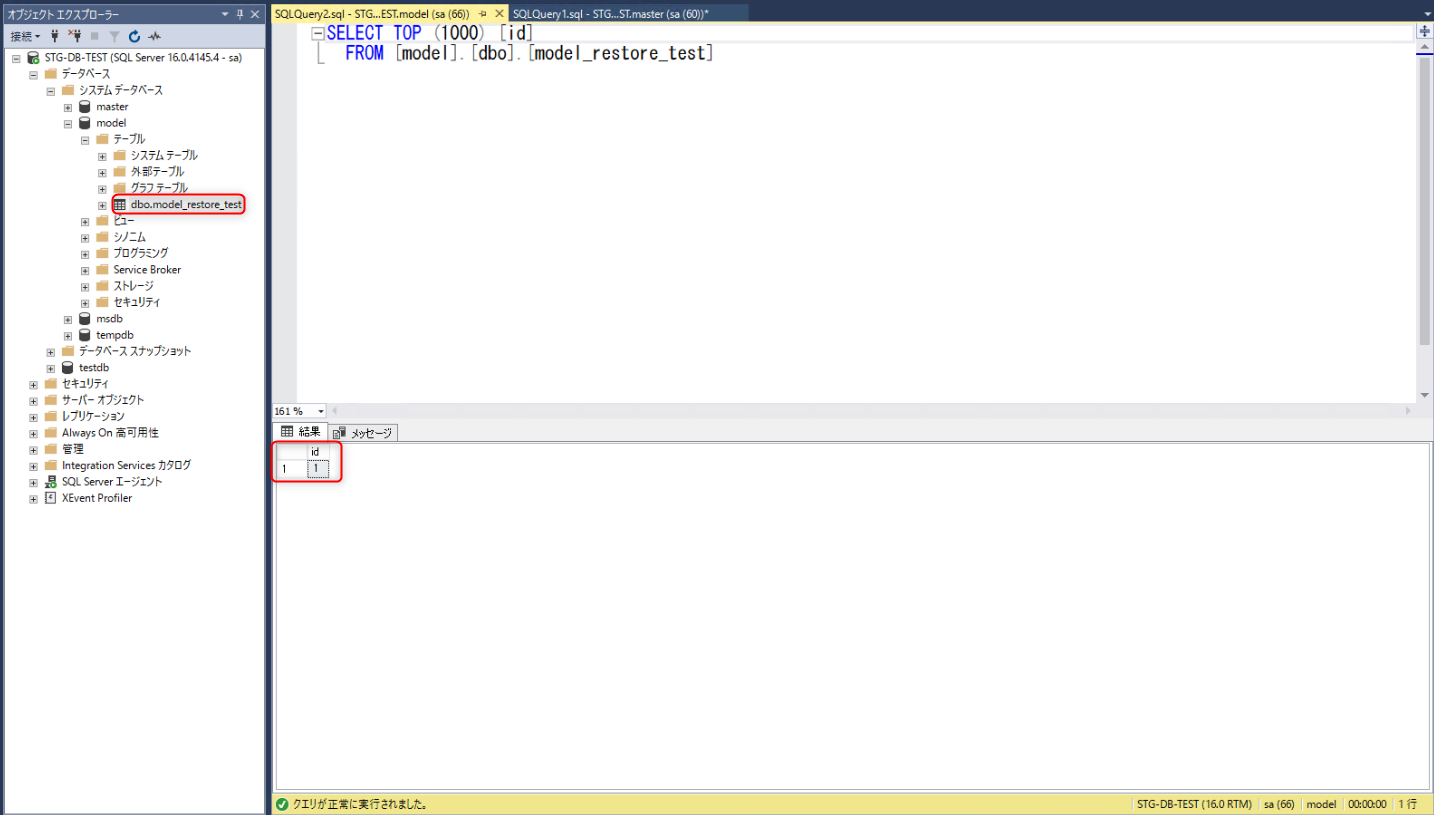Screen dimensions: 1434x815
Task: Pin the Object Explorer panel
Action: coord(240,14)
